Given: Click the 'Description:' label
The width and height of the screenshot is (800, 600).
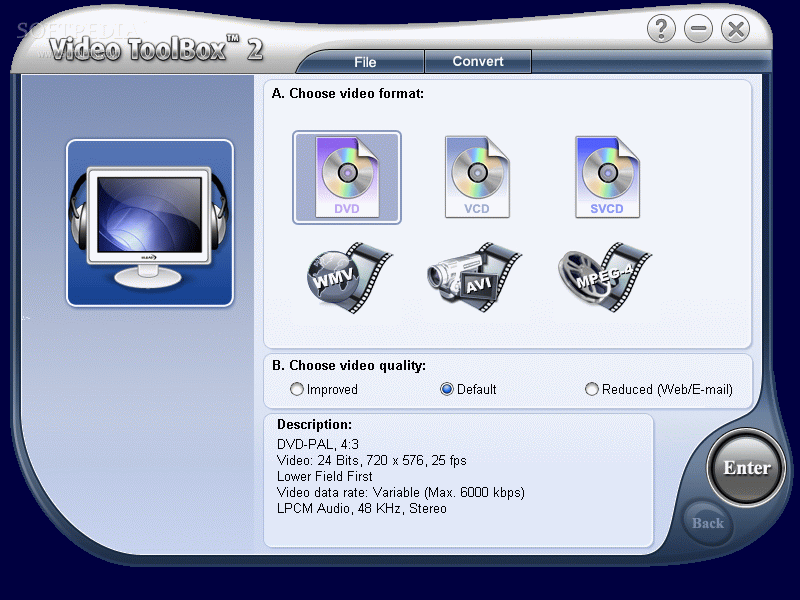Looking at the screenshot, I should tap(314, 424).
